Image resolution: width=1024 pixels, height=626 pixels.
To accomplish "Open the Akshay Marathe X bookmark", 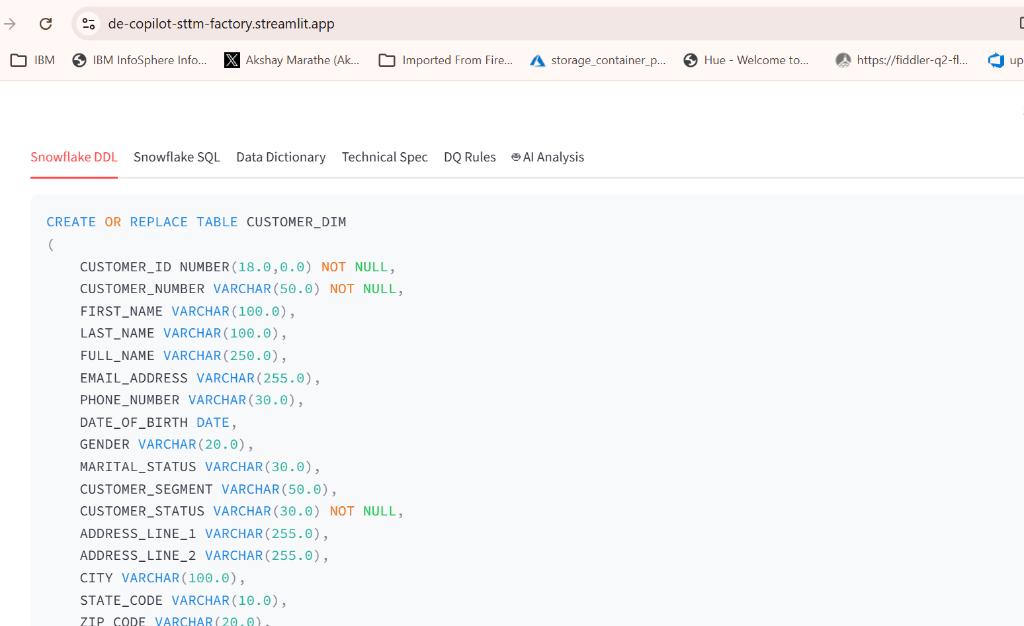I will coord(291,60).
